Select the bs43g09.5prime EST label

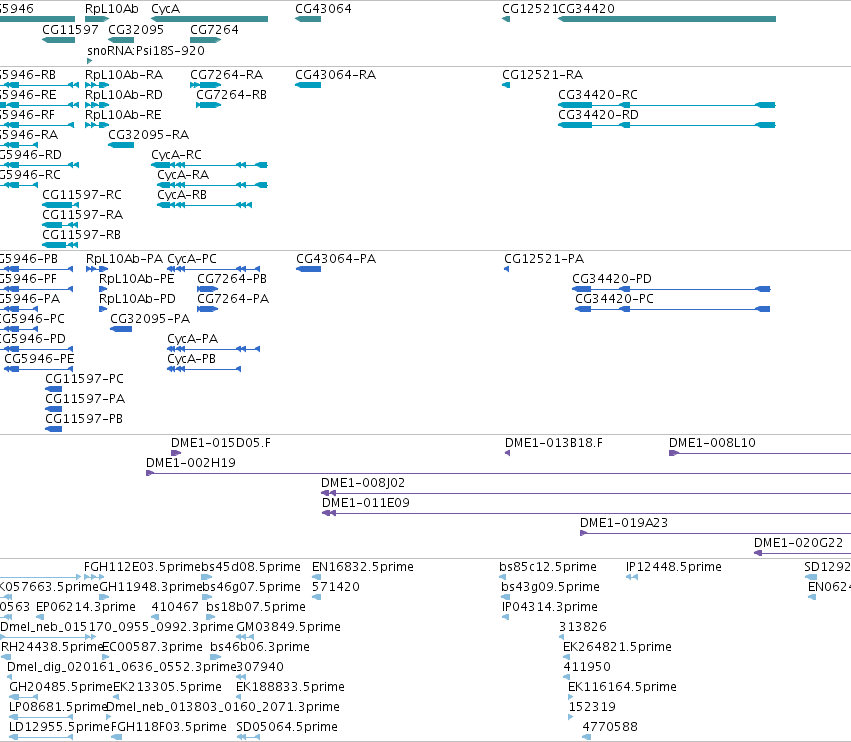pos(550,587)
